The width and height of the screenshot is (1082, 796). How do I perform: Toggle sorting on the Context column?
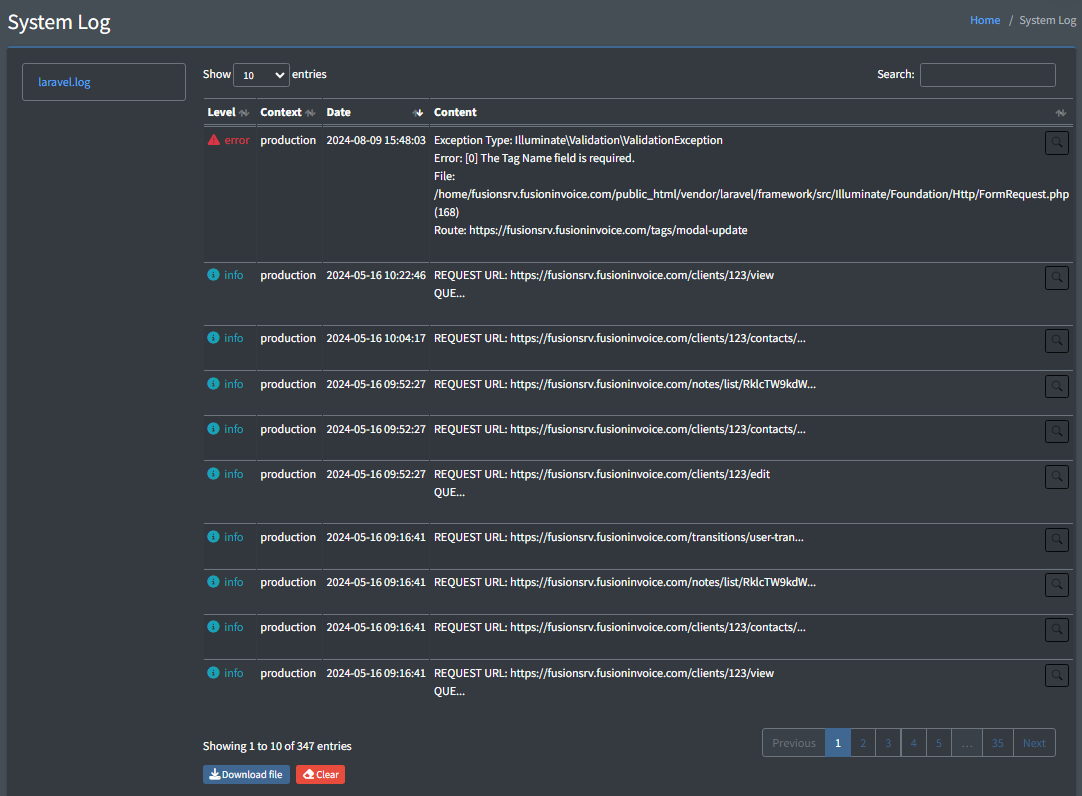tap(310, 112)
